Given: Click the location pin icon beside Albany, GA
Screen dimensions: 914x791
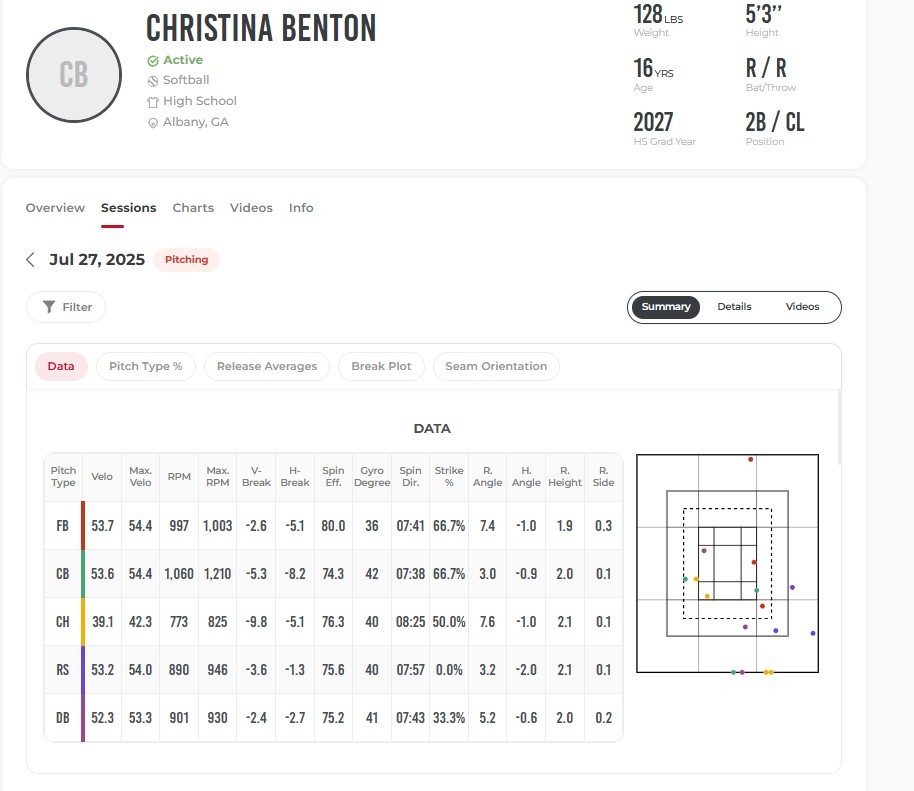Looking at the screenshot, I should [153, 123].
